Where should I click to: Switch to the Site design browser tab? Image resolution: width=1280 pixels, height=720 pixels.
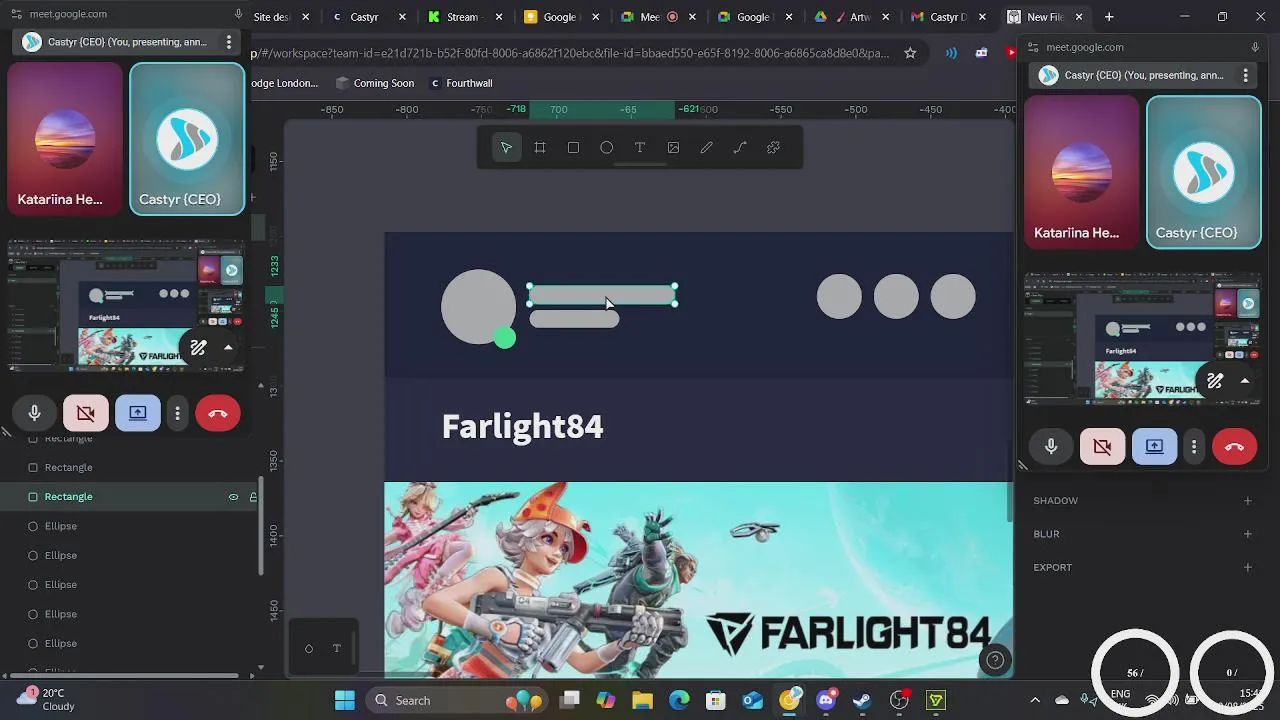click(280, 17)
